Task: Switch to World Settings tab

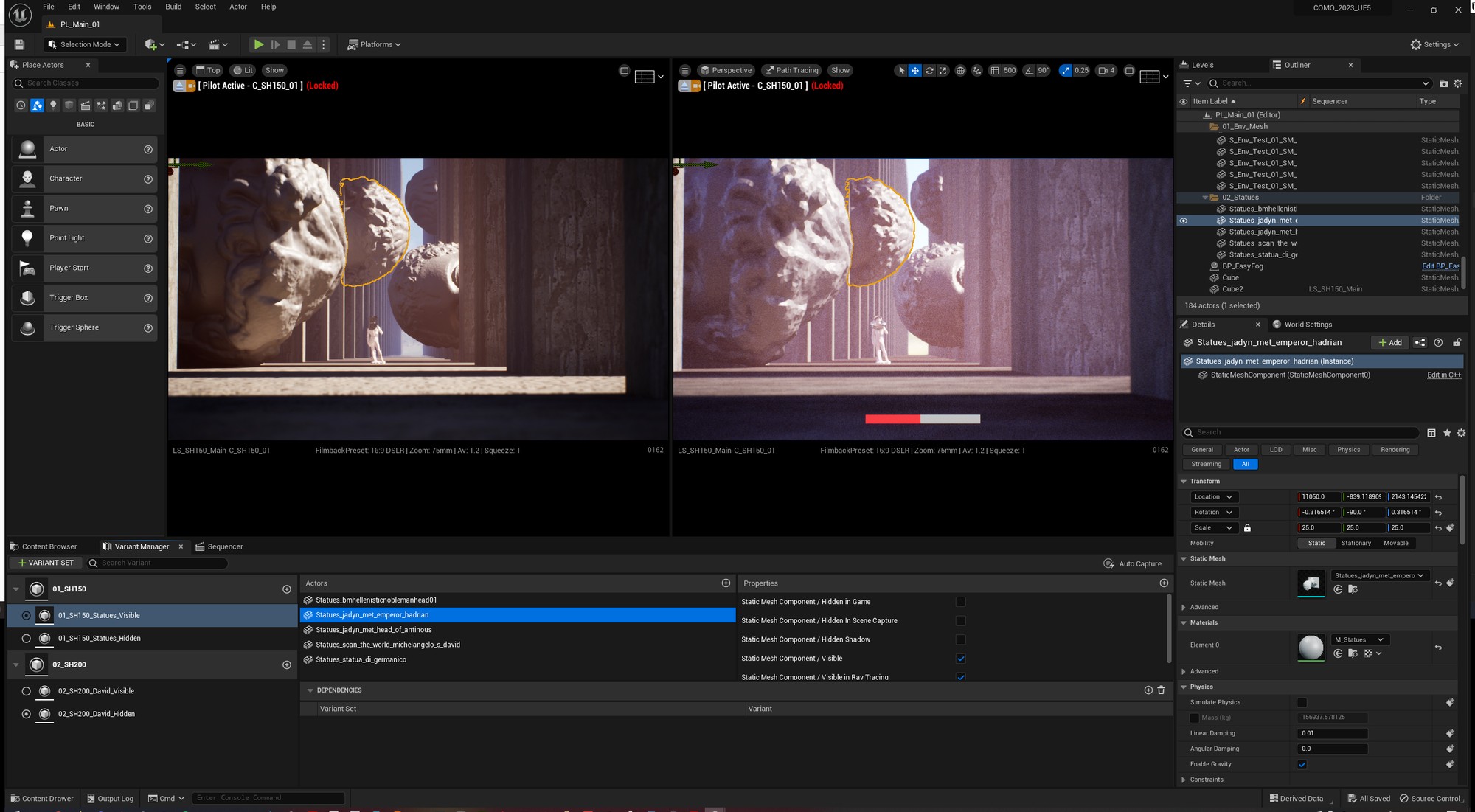Action: point(1302,325)
